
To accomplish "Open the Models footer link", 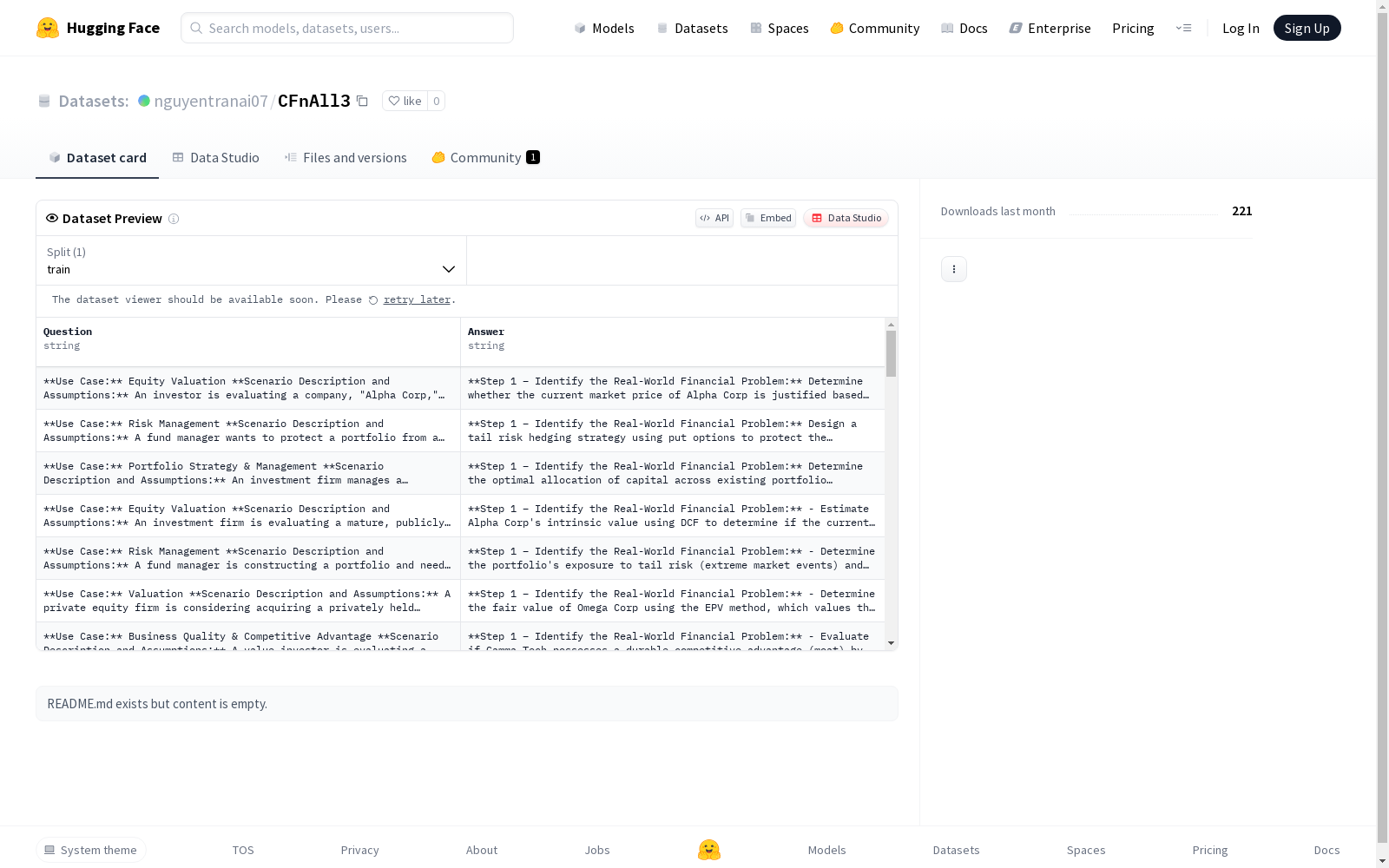I will 827,850.
